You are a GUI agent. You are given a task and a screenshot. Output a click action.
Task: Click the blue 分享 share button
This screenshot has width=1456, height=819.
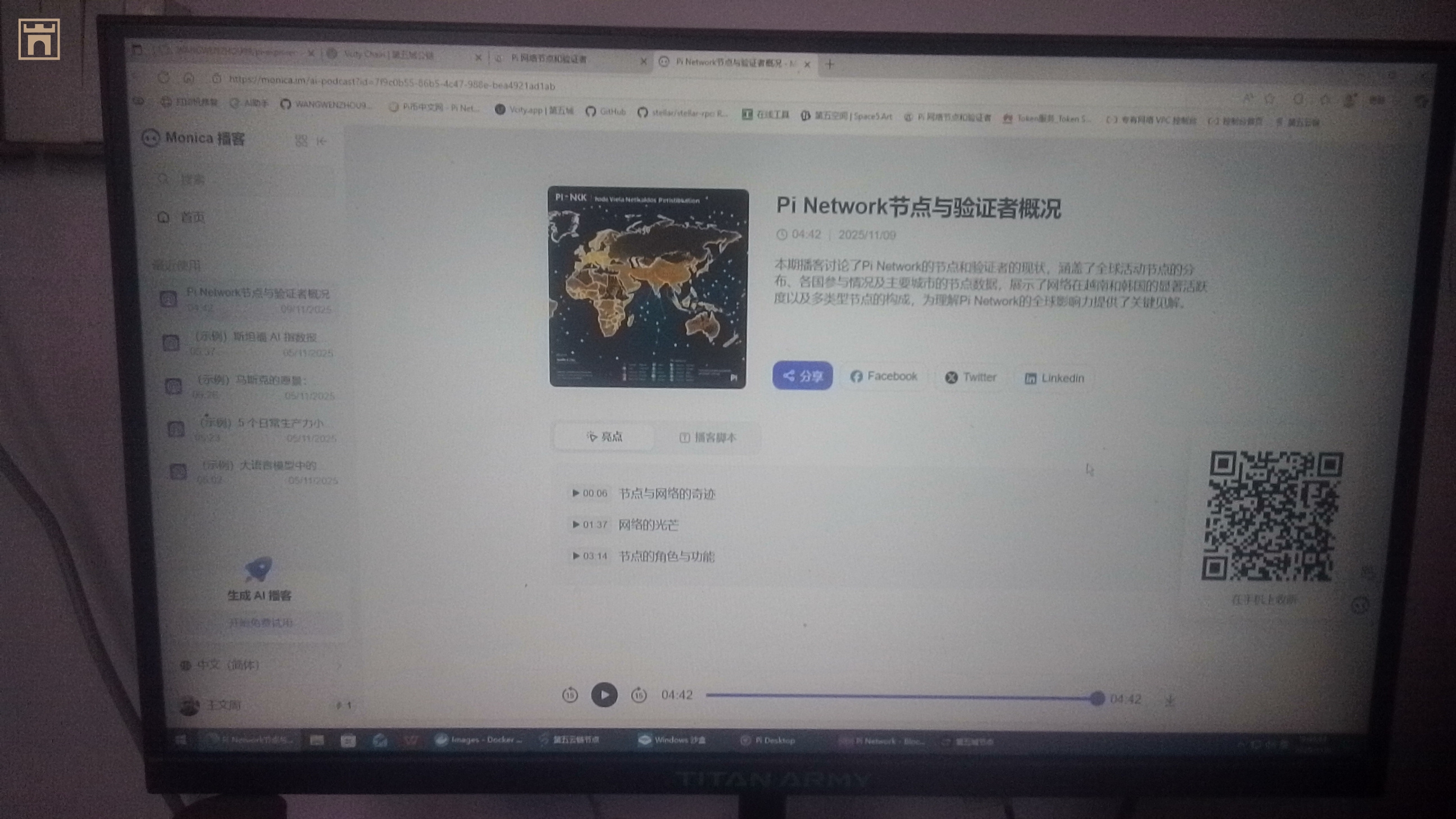tap(802, 376)
